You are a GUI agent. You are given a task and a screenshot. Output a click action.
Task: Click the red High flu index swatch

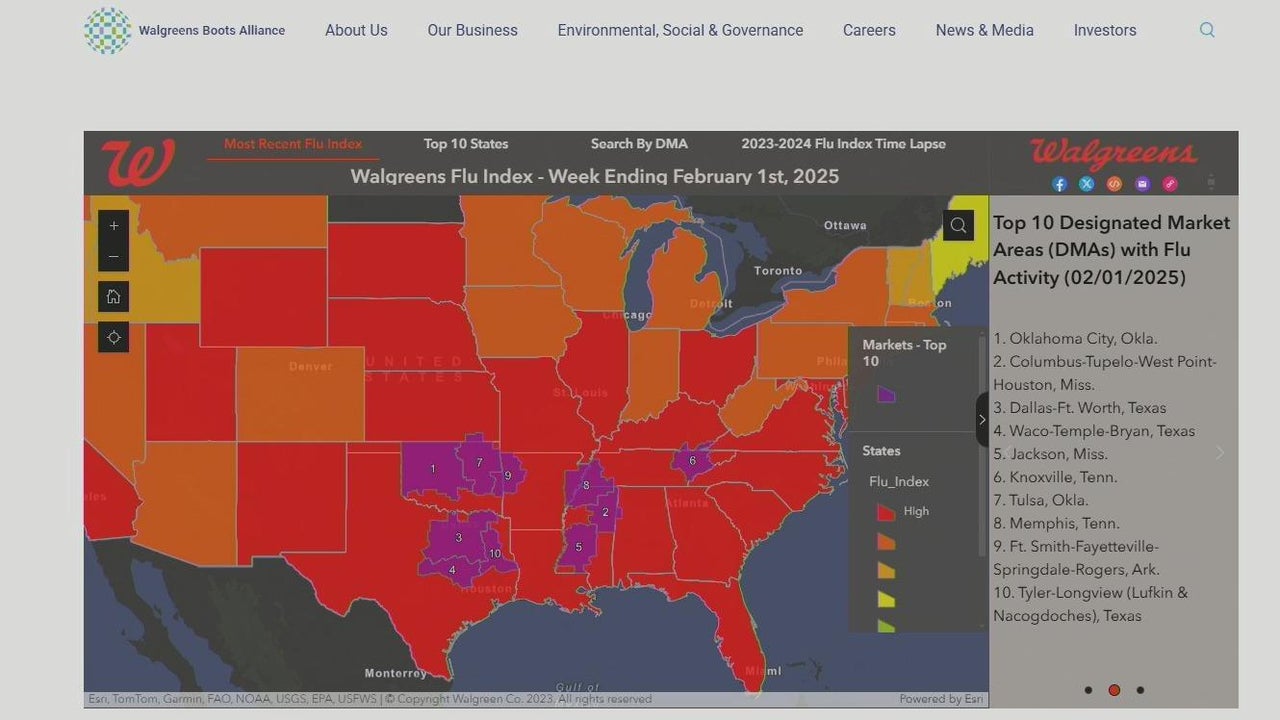click(x=885, y=512)
